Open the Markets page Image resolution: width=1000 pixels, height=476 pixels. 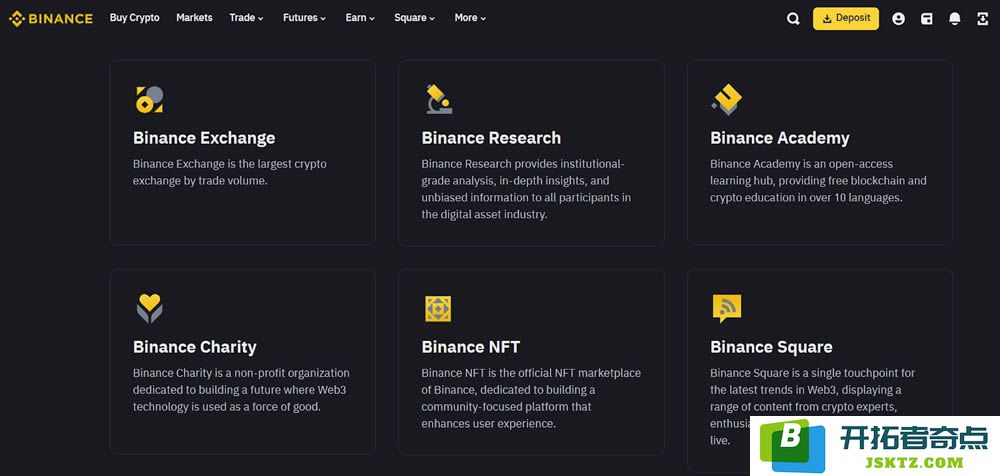pos(195,18)
